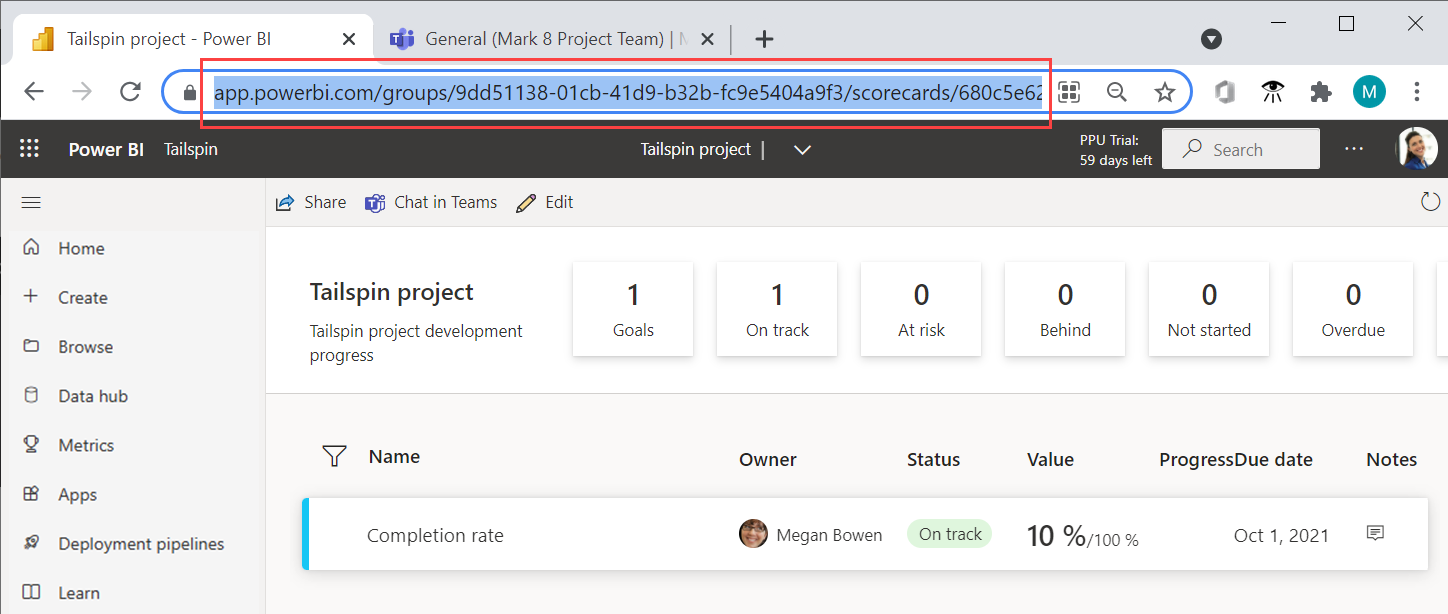Click the Oct 1, 2021 due date

click(1281, 535)
